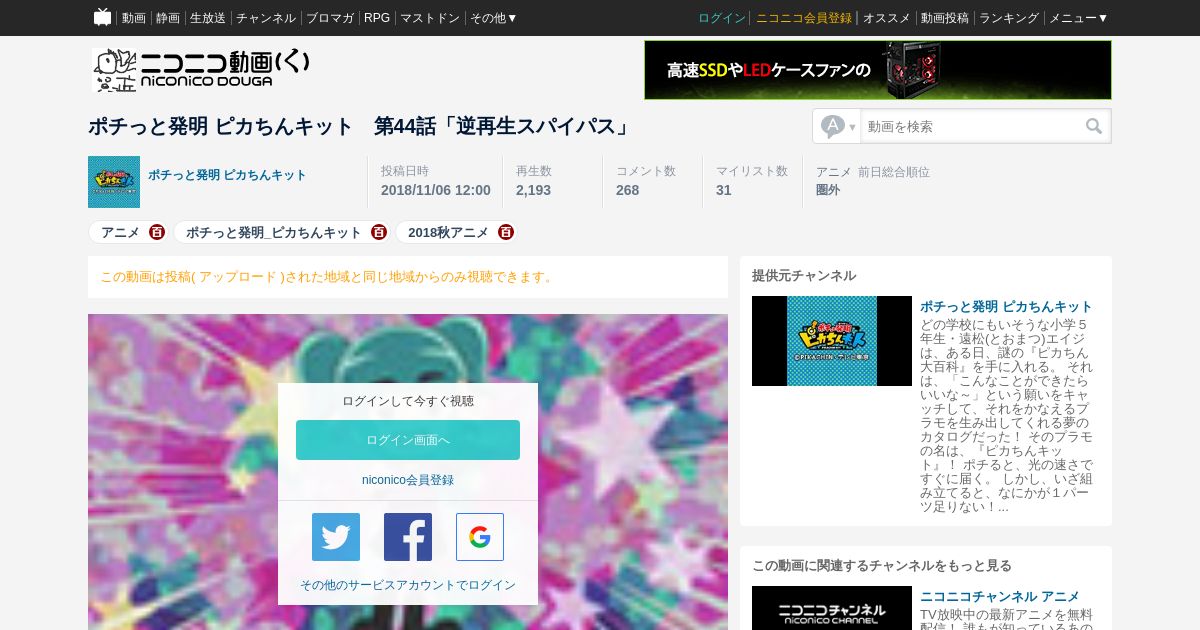Click ニコニコ会員登録 in the header
The image size is (1200, 630).
coord(804,18)
